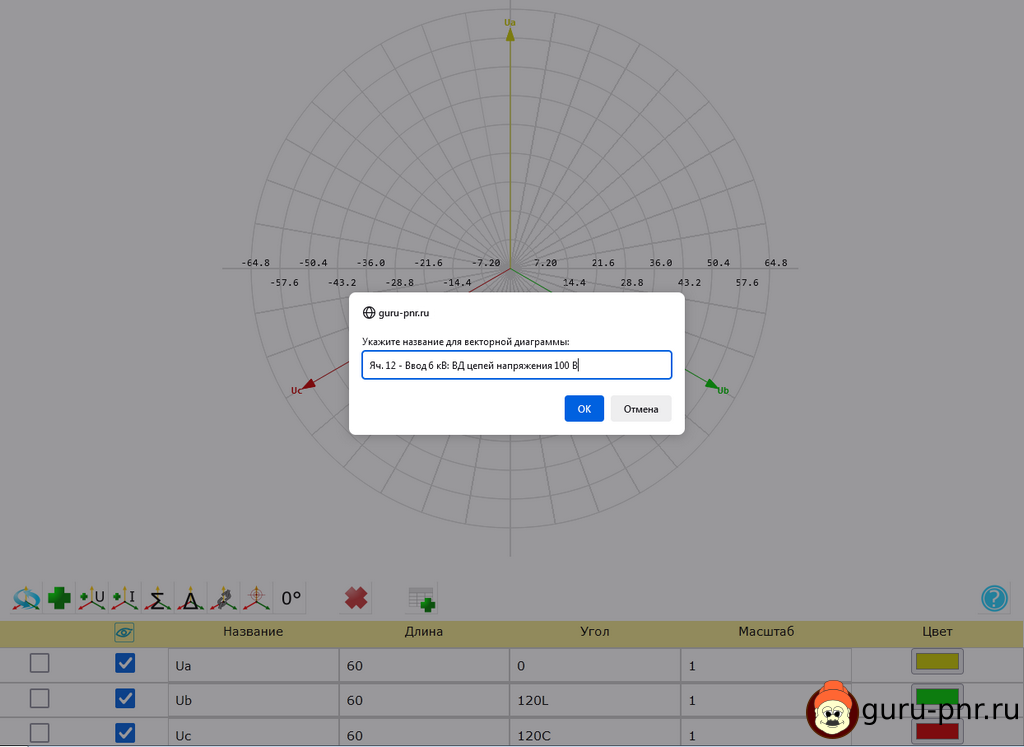This screenshot has width=1024, height=747.
Task: Click the rotate vectors toolbar icon
Action: (x=26, y=598)
